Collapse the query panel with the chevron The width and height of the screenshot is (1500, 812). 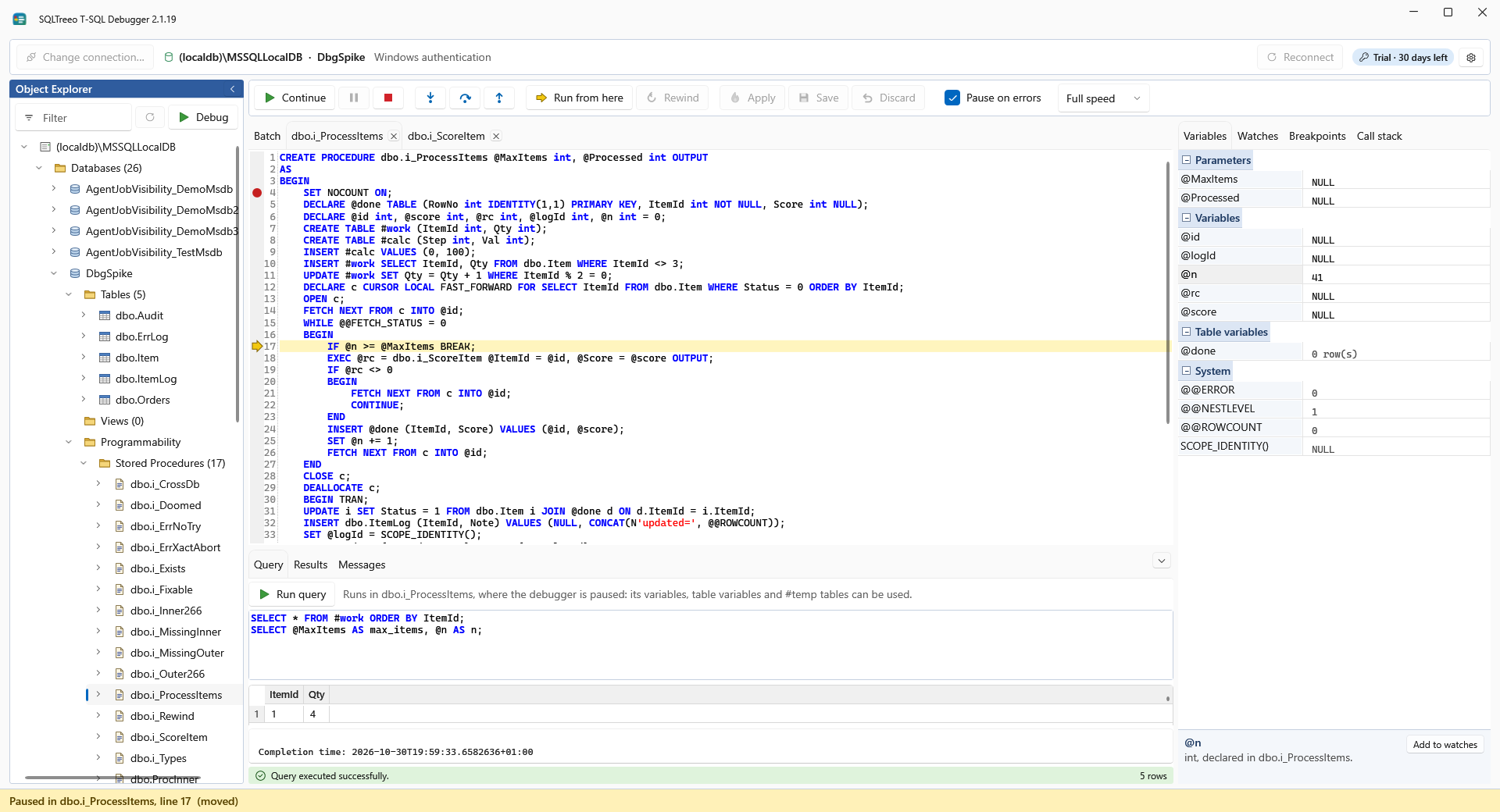(x=1162, y=561)
